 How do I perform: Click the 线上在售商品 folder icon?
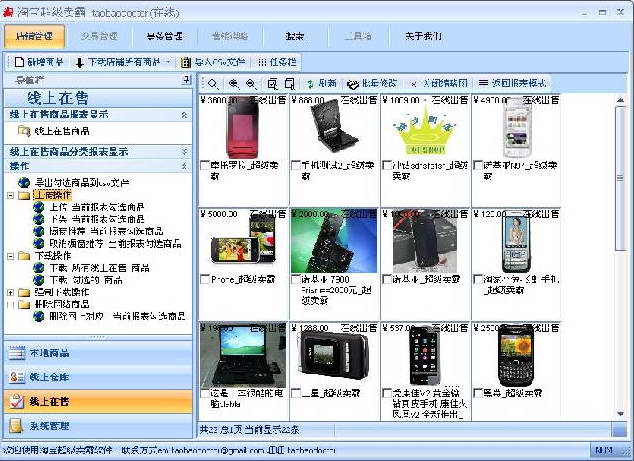point(24,131)
